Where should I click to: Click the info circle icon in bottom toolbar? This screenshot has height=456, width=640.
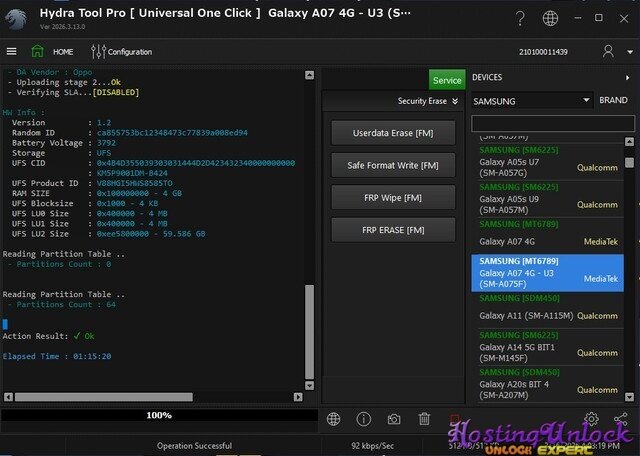[364, 419]
